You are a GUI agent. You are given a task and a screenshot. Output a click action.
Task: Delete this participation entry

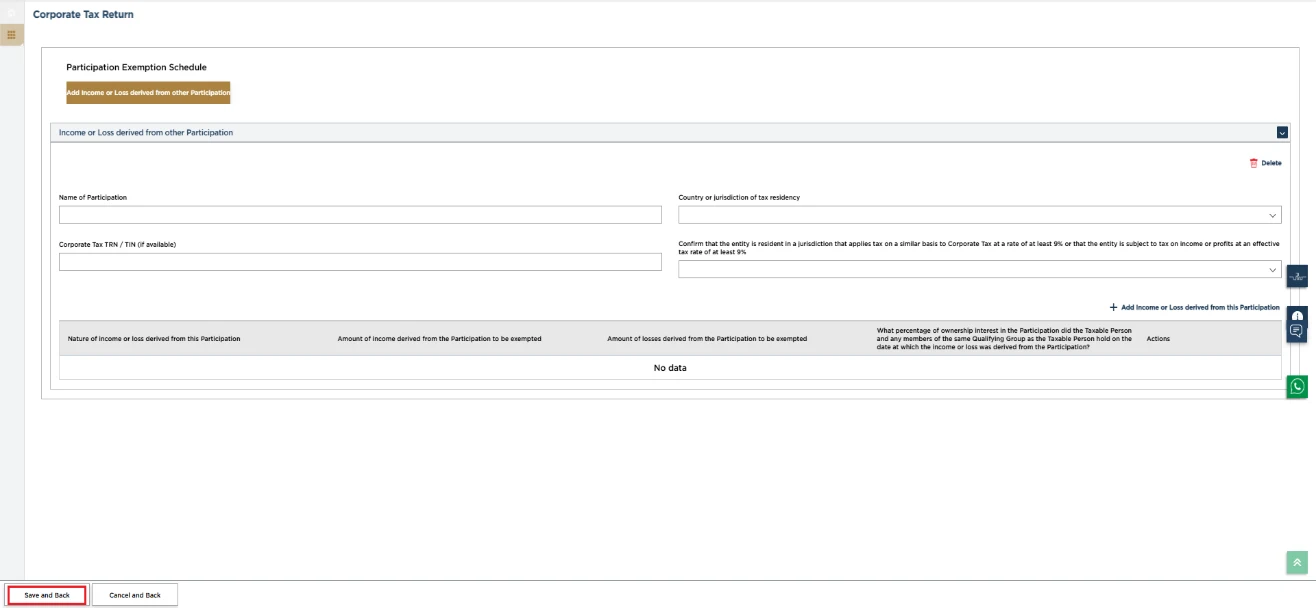[x=1265, y=163]
